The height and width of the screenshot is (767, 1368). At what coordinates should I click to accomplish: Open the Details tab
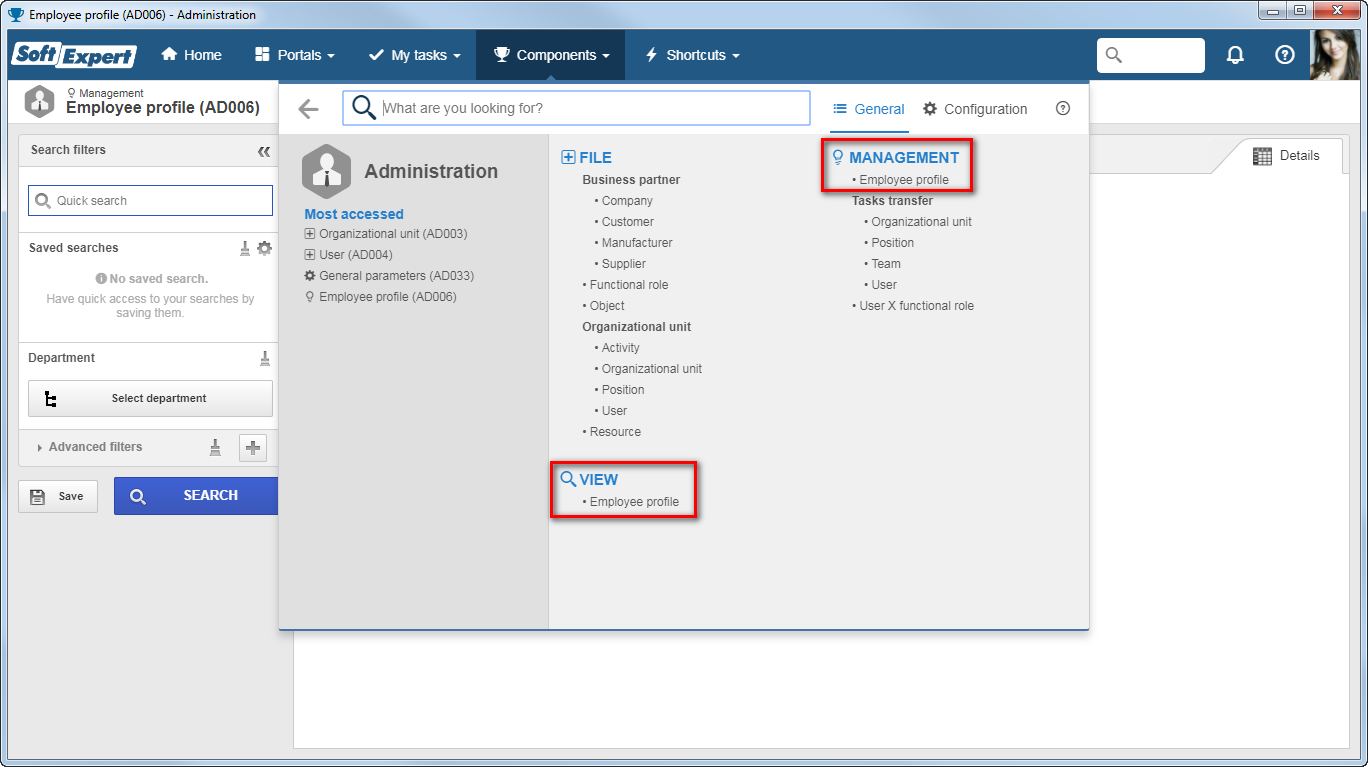[x=1286, y=156]
